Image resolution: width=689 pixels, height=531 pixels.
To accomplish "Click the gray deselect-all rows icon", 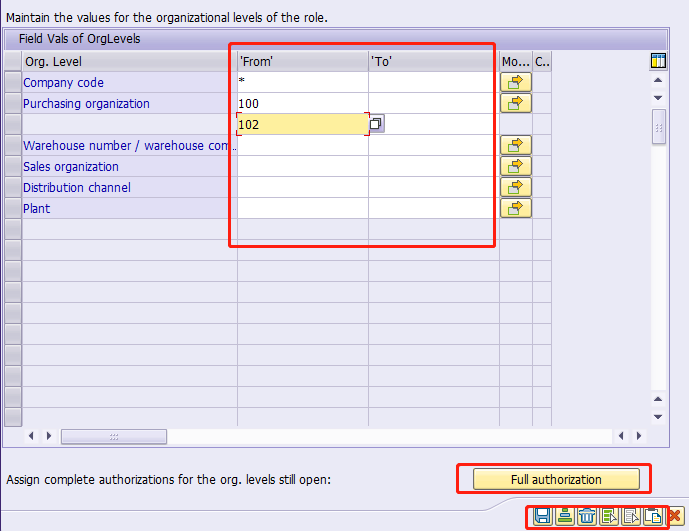I will pos(631,516).
